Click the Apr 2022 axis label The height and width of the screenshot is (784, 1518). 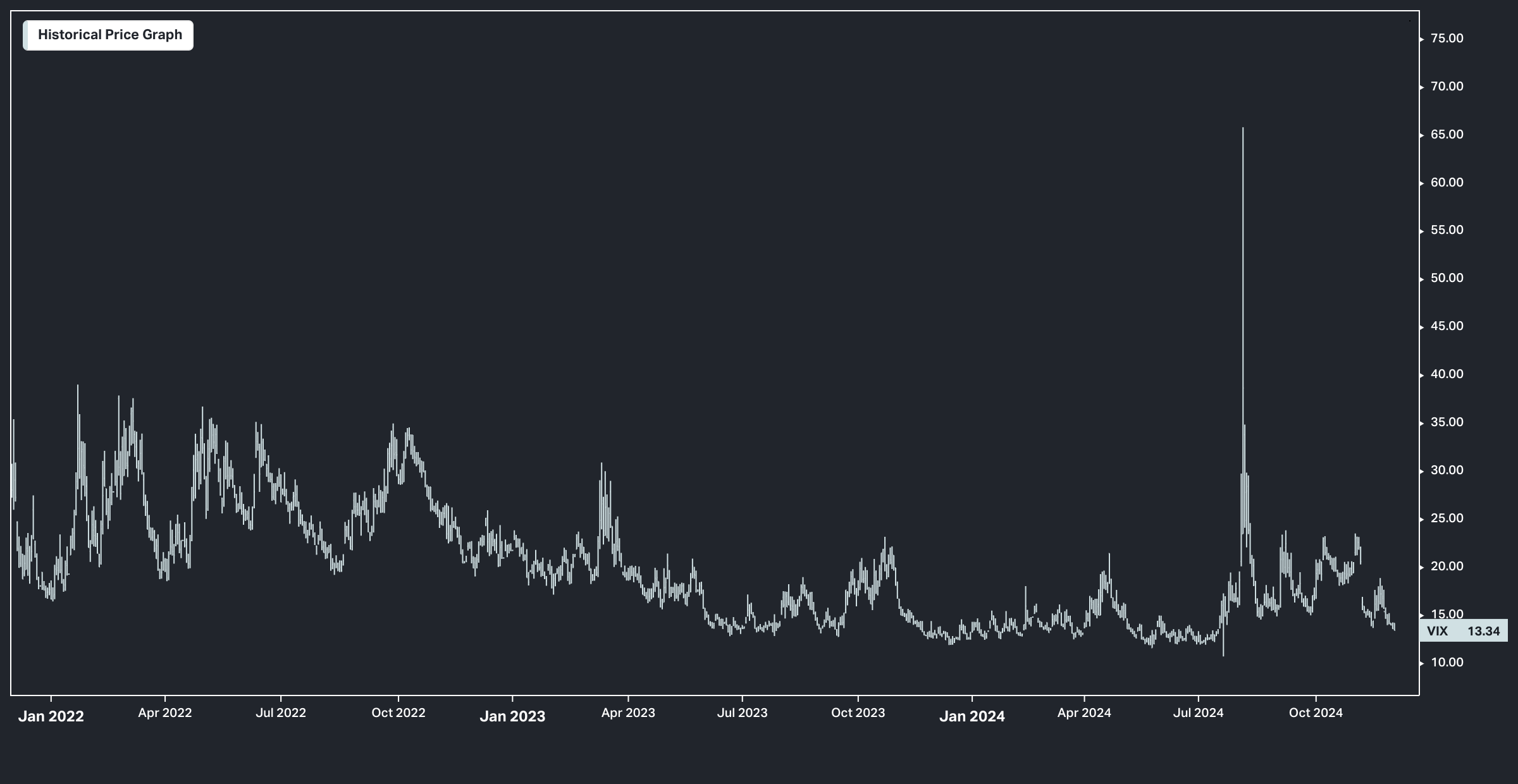click(165, 713)
